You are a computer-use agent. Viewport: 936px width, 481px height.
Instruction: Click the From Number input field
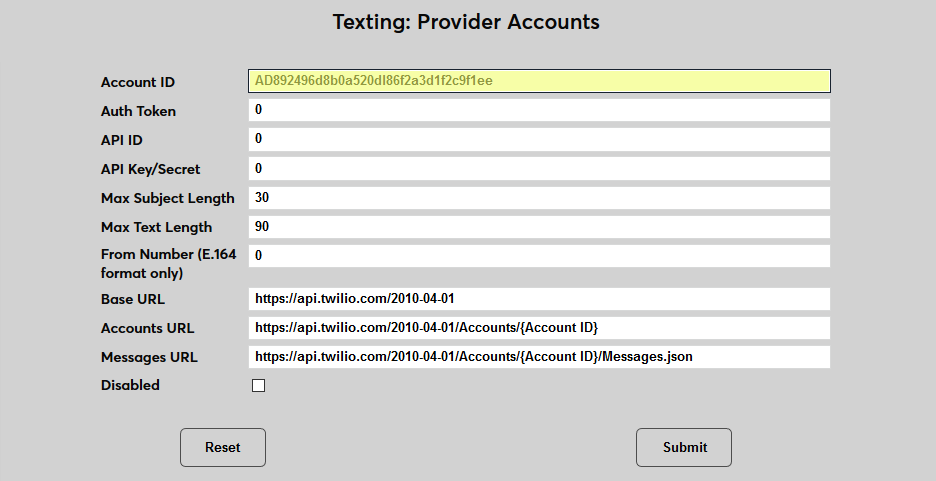click(539, 255)
